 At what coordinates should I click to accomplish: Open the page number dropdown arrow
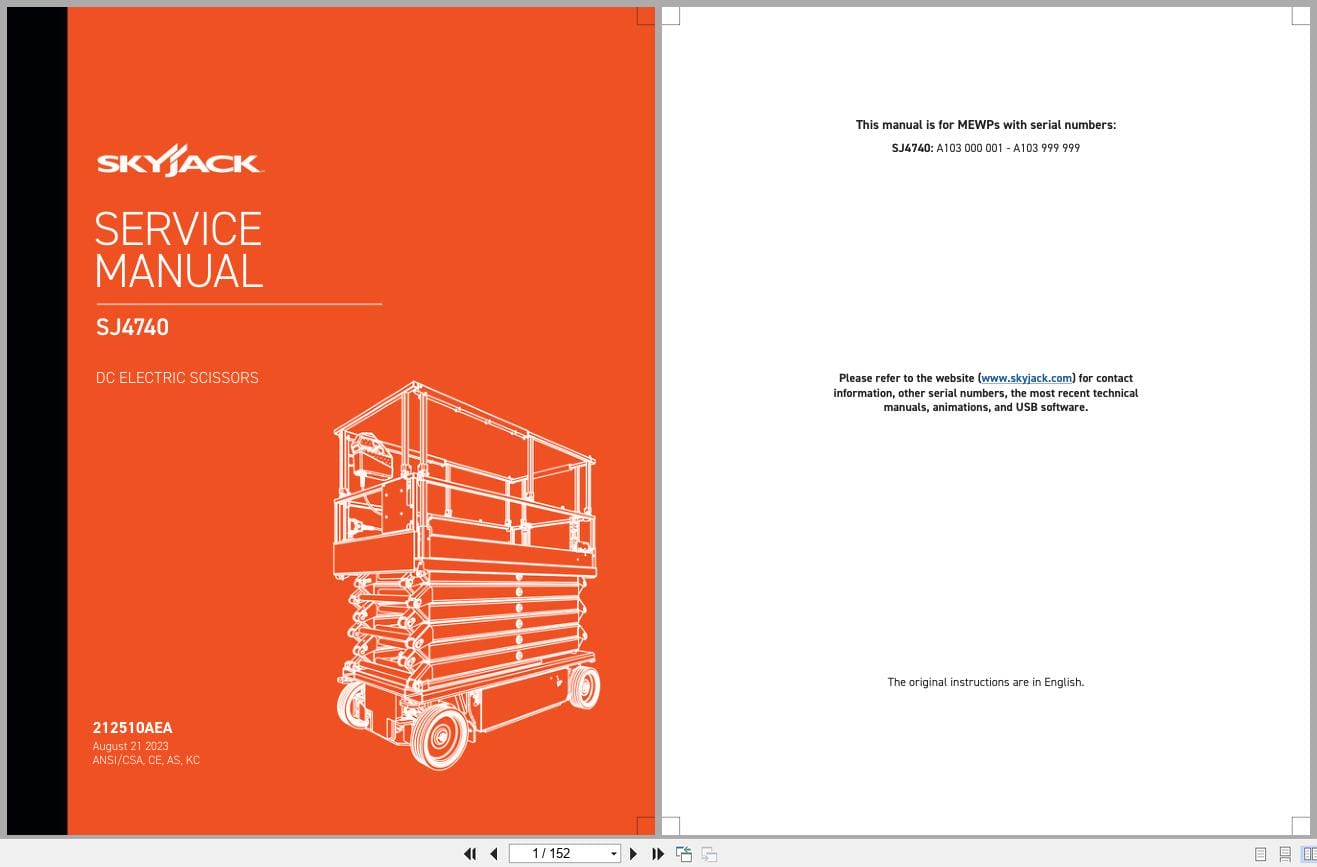point(614,854)
